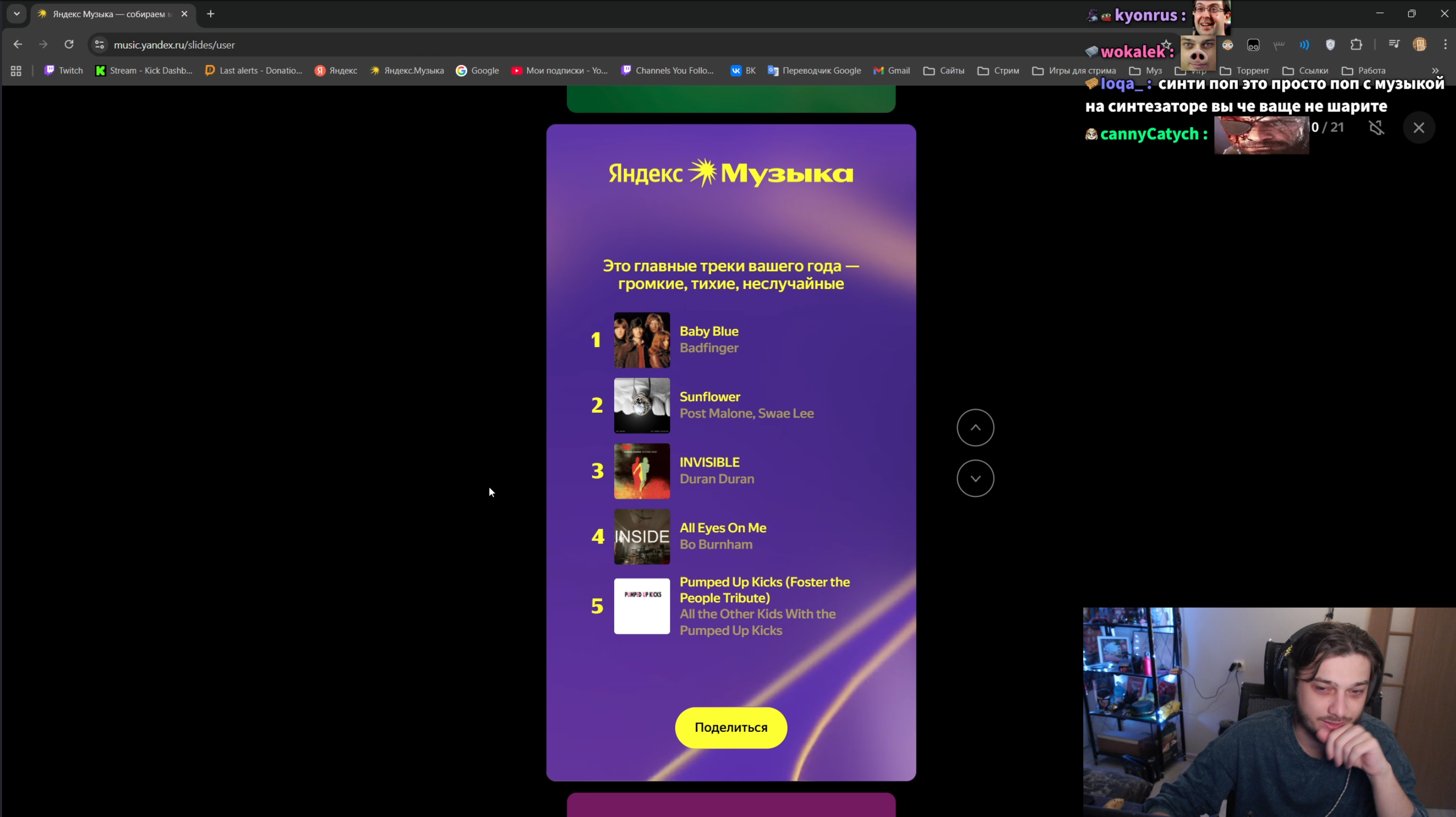Click the shield extension icon
1456x817 pixels.
click(1330, 44)
